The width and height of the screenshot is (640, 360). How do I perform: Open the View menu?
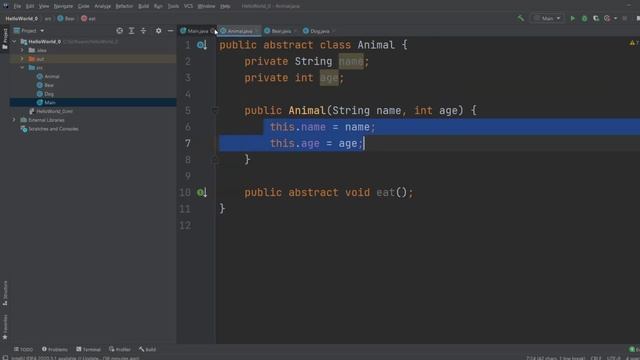(44, 6)
